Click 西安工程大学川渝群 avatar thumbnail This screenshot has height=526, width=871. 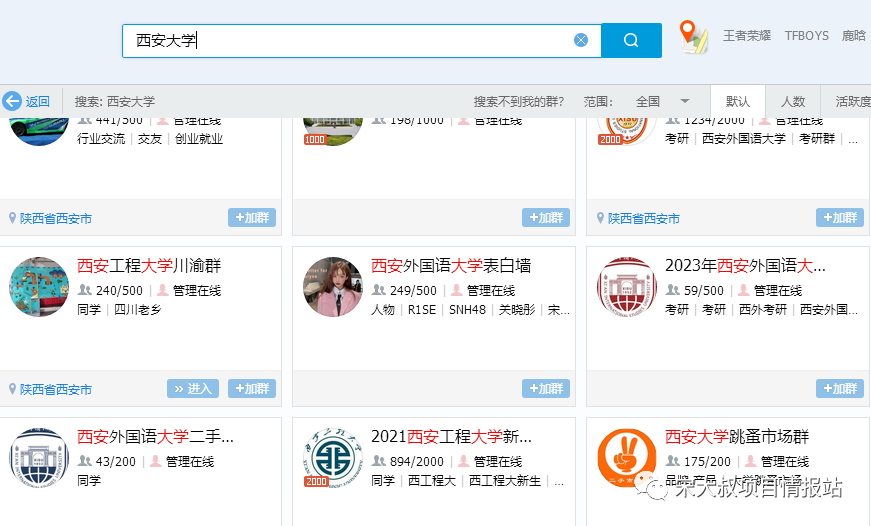(39, 287)
